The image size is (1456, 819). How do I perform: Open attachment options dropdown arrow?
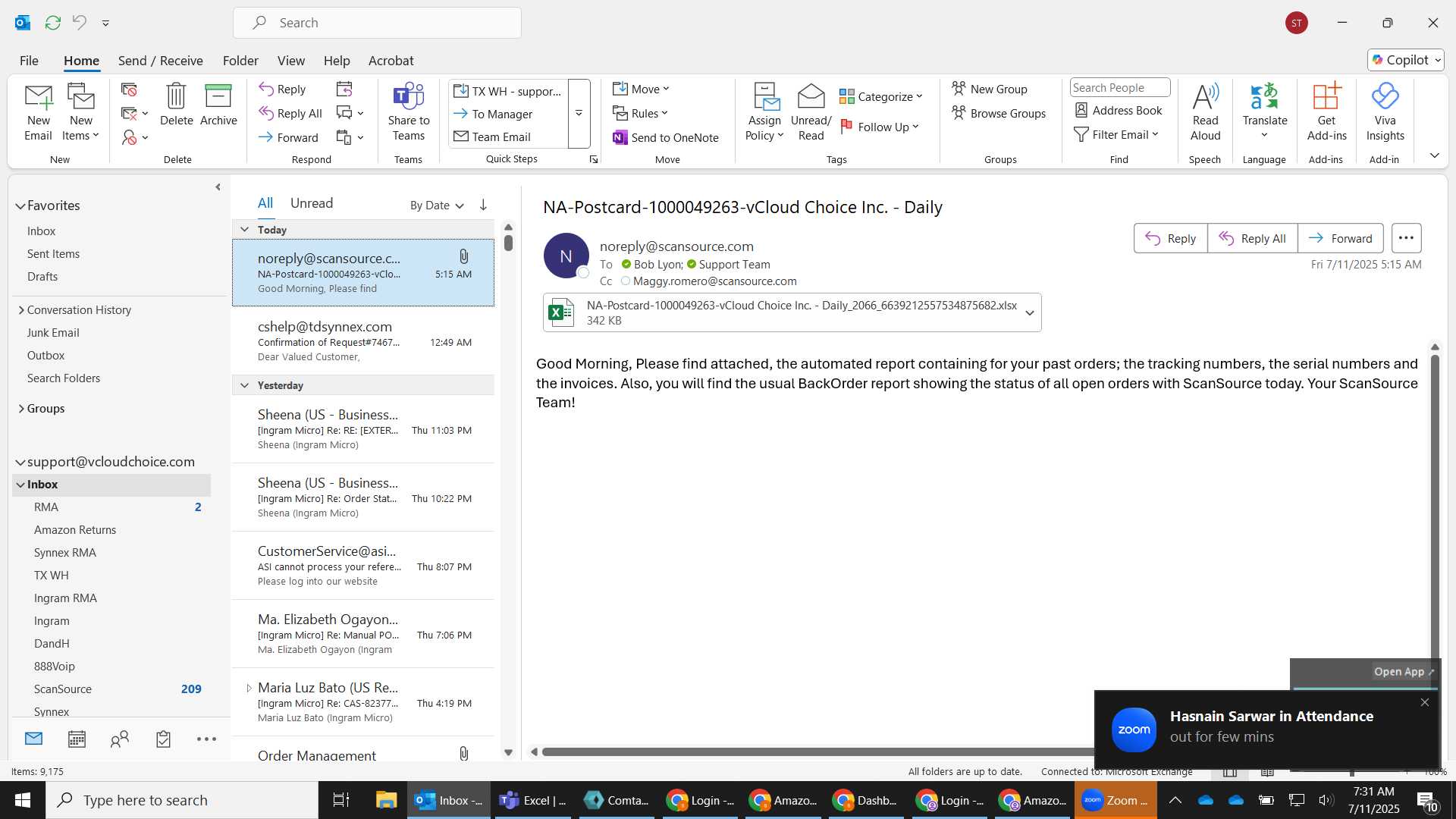[1030, 313]
